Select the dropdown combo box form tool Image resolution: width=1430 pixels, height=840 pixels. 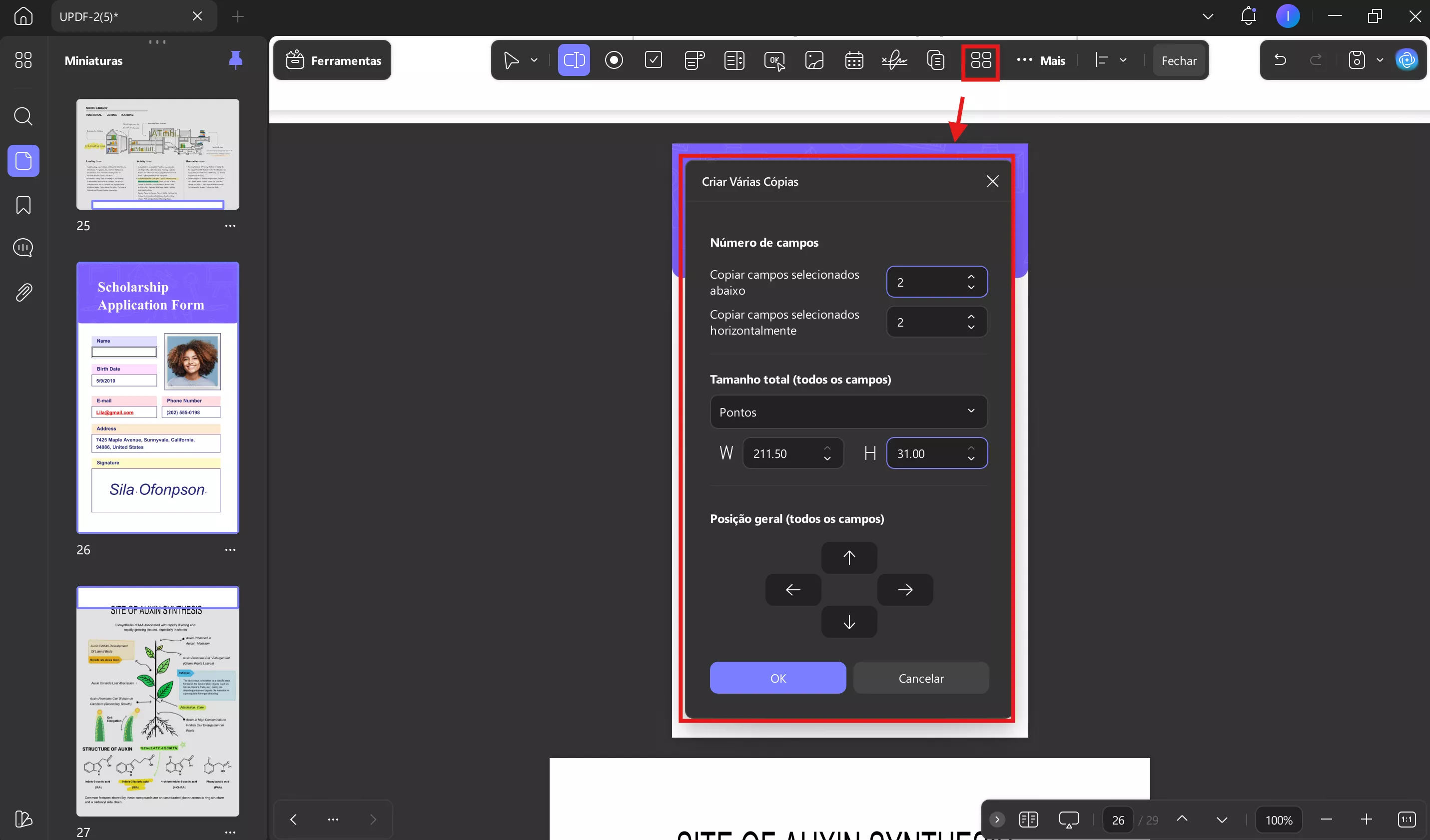coord(694,59)
